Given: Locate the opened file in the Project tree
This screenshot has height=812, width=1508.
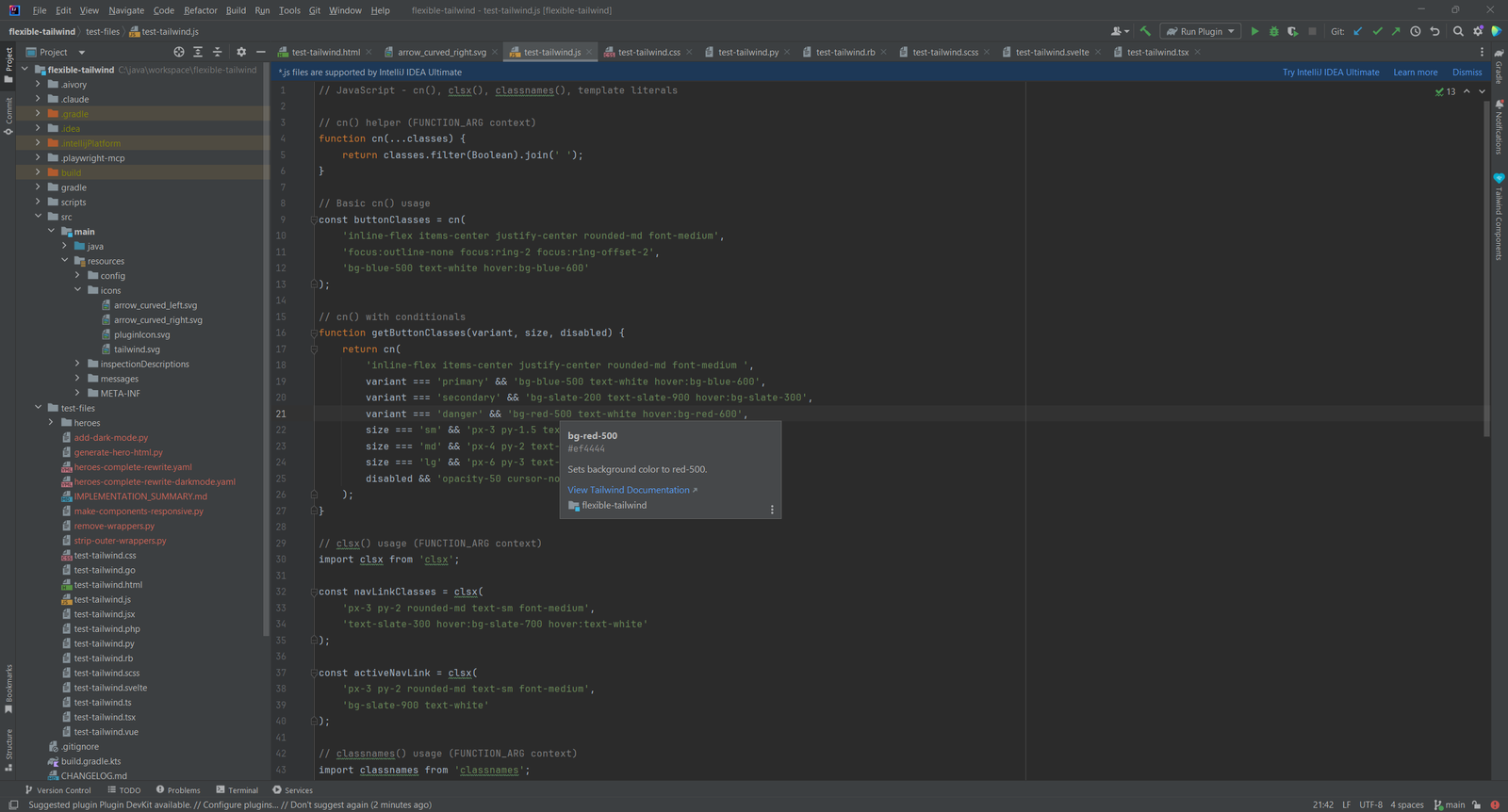Looking at the screenshot, I should click(179, 52).
